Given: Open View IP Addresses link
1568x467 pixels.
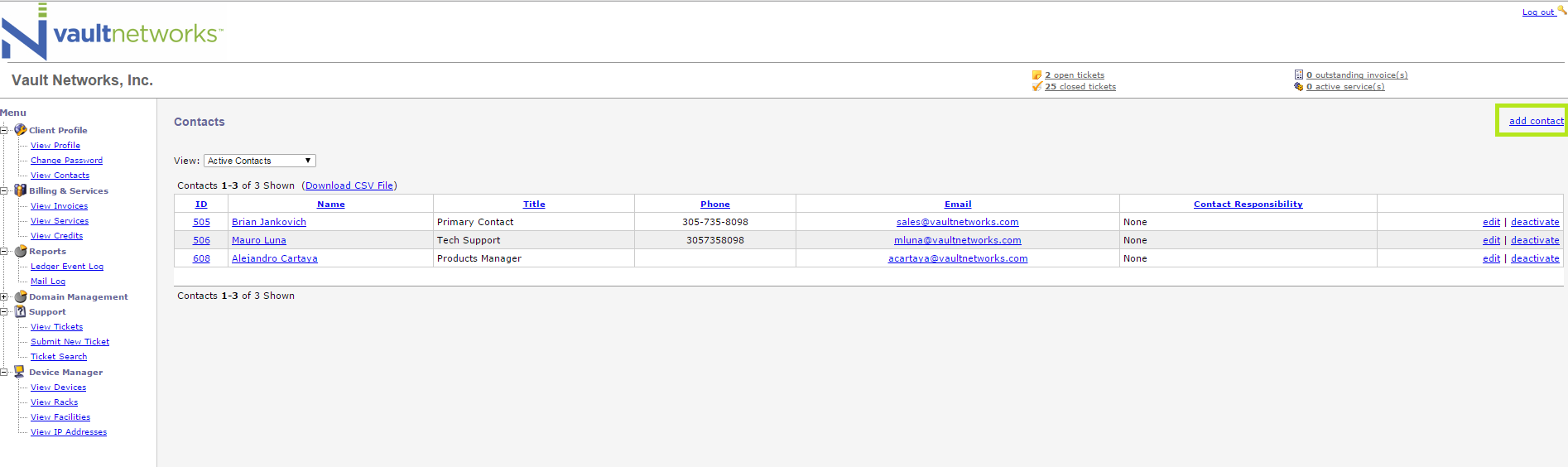Looking at the screenshot, I should pyautogui.click(x=69, y=432).
